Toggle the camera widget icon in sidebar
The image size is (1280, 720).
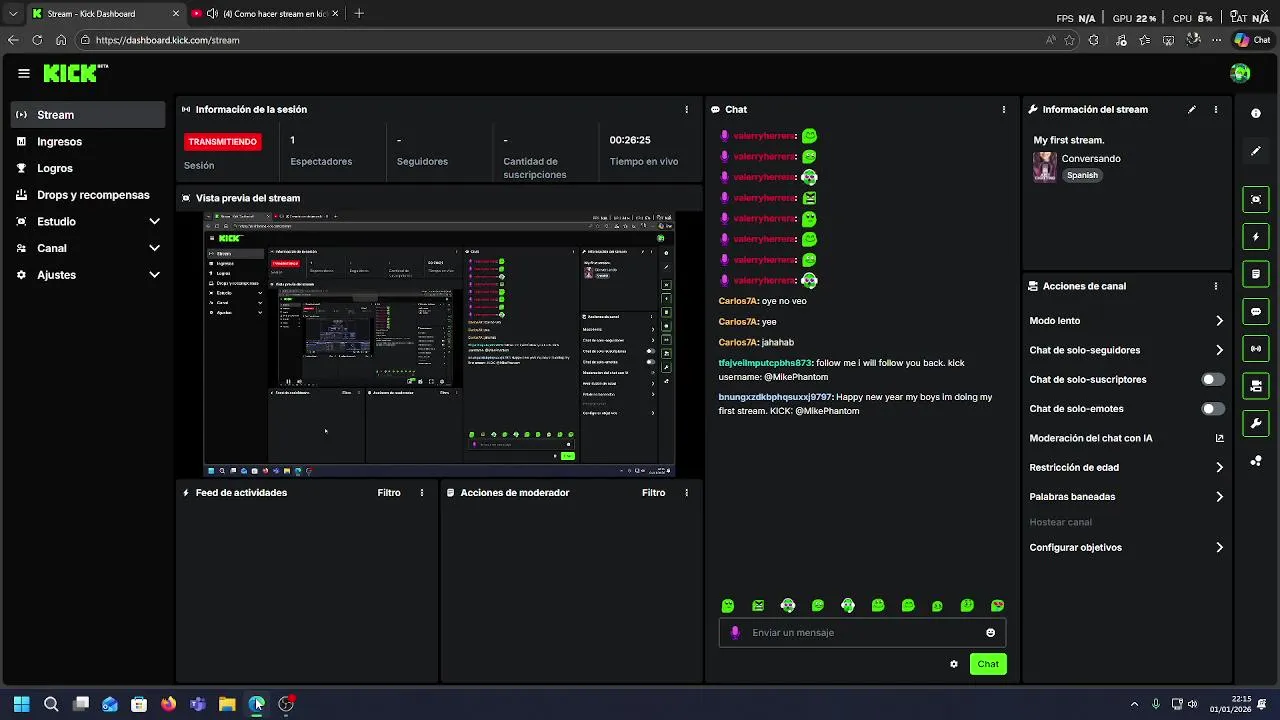[1256, 386]
